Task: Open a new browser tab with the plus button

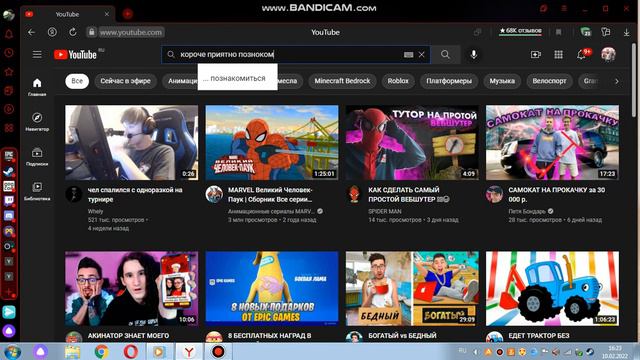Action: [127, 14]
